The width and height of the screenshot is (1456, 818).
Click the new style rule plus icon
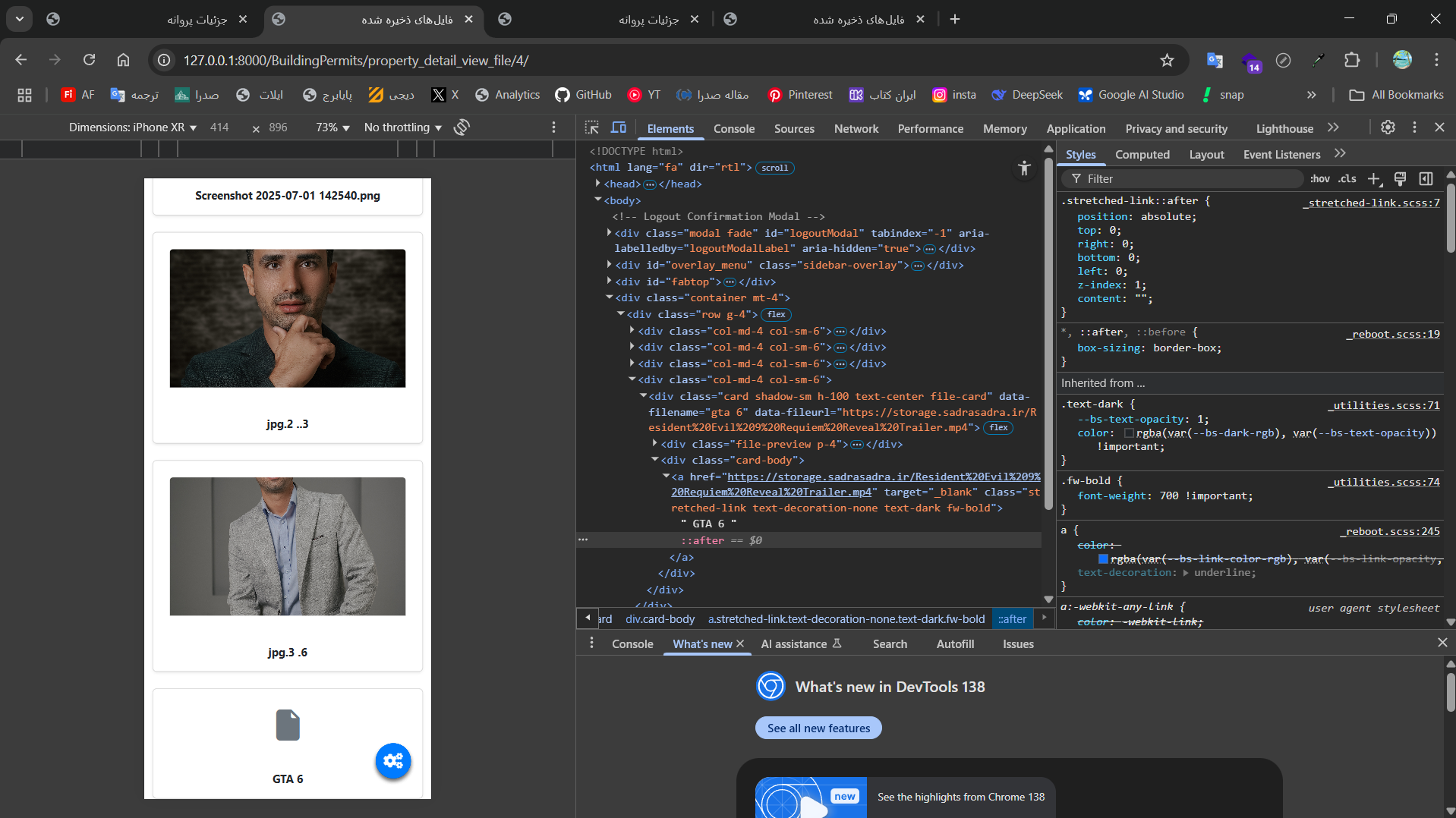click(1374, 179)
